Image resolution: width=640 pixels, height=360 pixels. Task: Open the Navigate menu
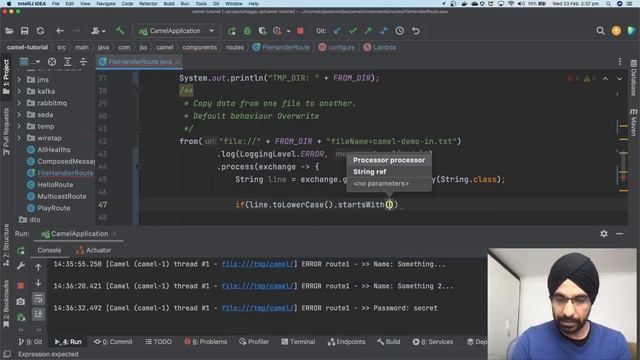click(x=106, y=4)
